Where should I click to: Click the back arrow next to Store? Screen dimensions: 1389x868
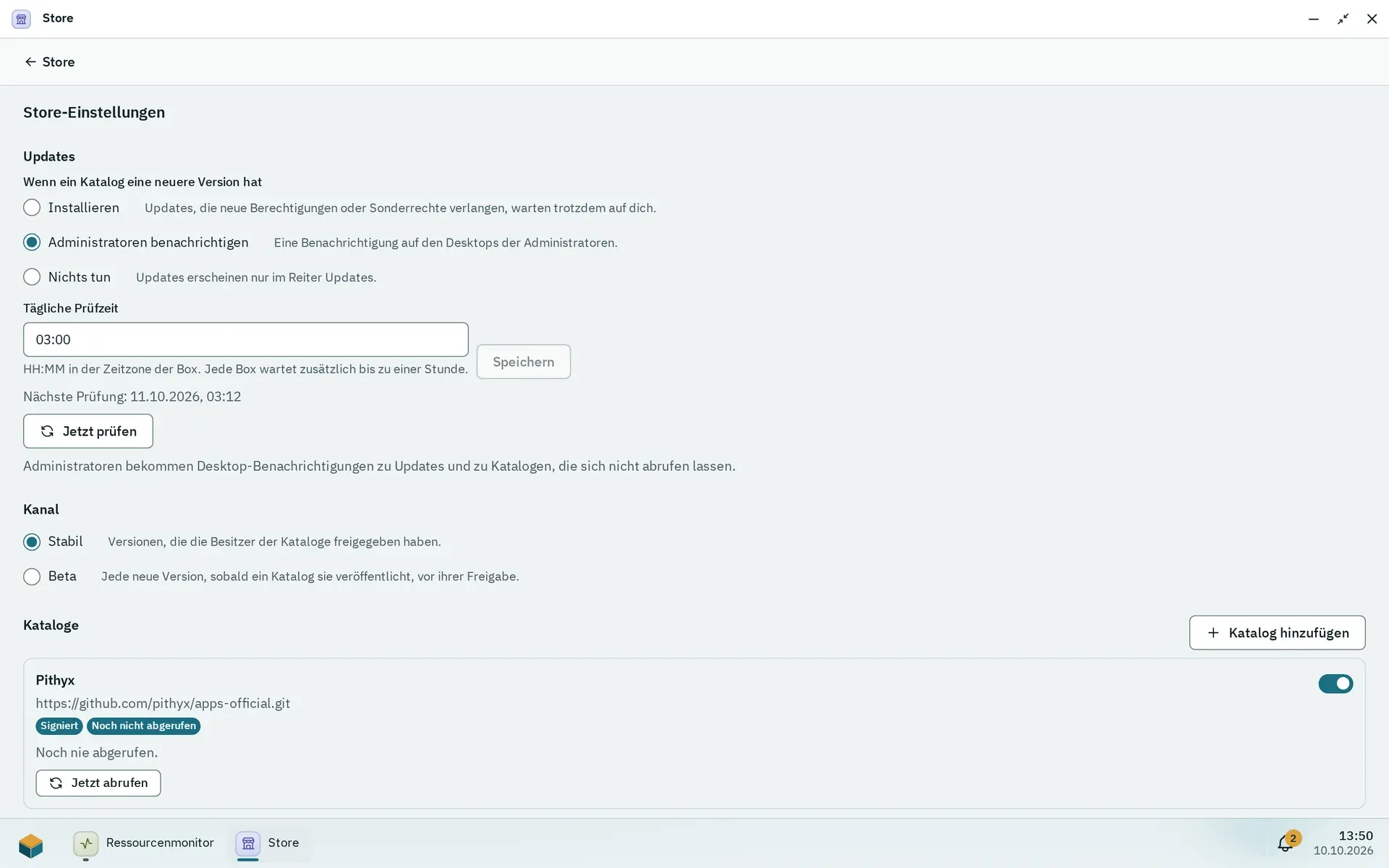point(30,62)
